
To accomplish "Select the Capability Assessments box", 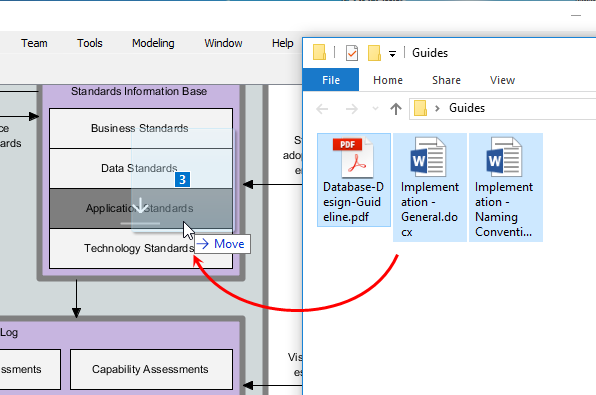I will [151, 370].
